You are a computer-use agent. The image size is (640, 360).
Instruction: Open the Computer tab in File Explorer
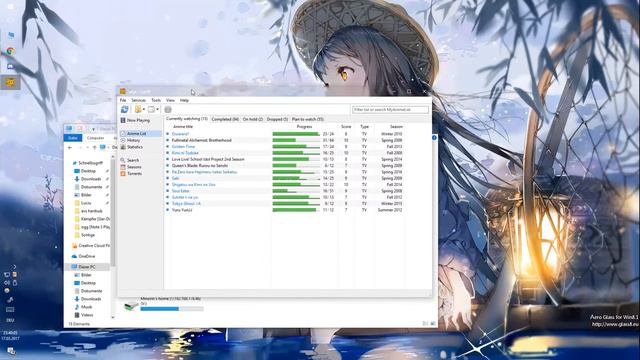(x=96, y=138)
